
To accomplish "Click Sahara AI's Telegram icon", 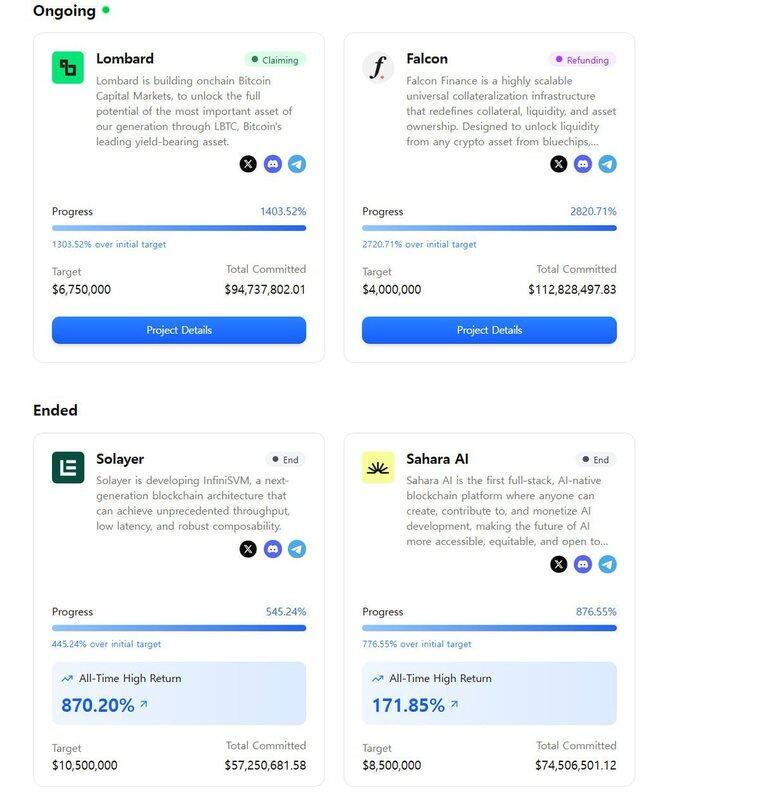I will tap(608, 564).
